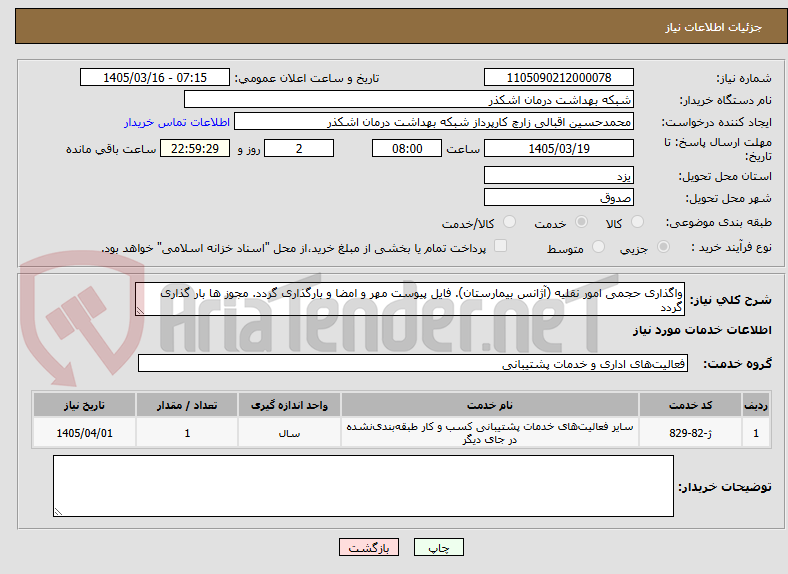Click the طبقه بندی موضوعی label
788x574 pixels.
click(x=719, y=222)
